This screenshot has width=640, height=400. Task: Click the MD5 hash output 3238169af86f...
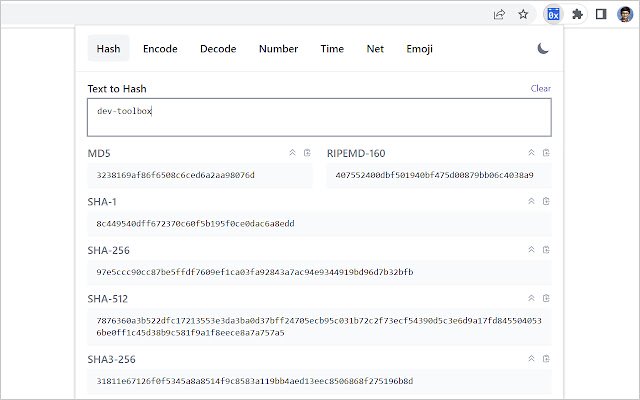coord(200,176)
